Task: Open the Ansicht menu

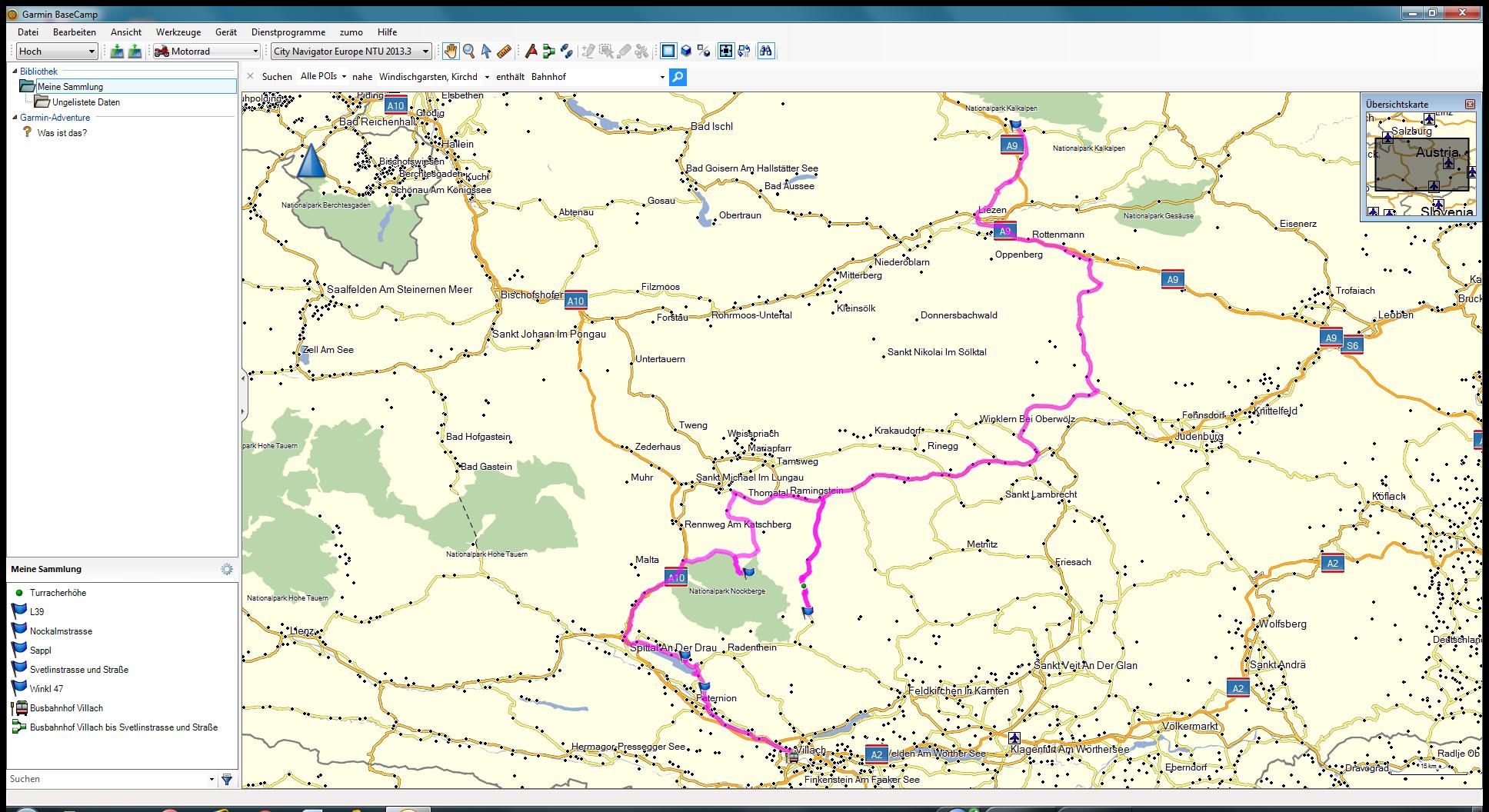Action: click(126, 32)
